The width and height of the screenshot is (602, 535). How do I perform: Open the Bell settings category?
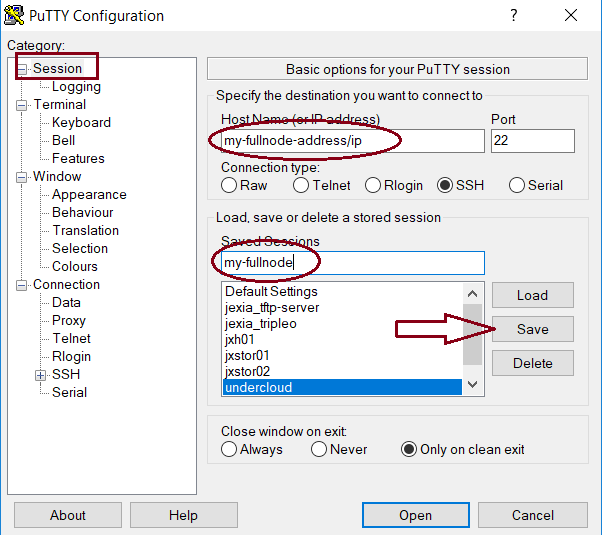(x=63, y=141)
